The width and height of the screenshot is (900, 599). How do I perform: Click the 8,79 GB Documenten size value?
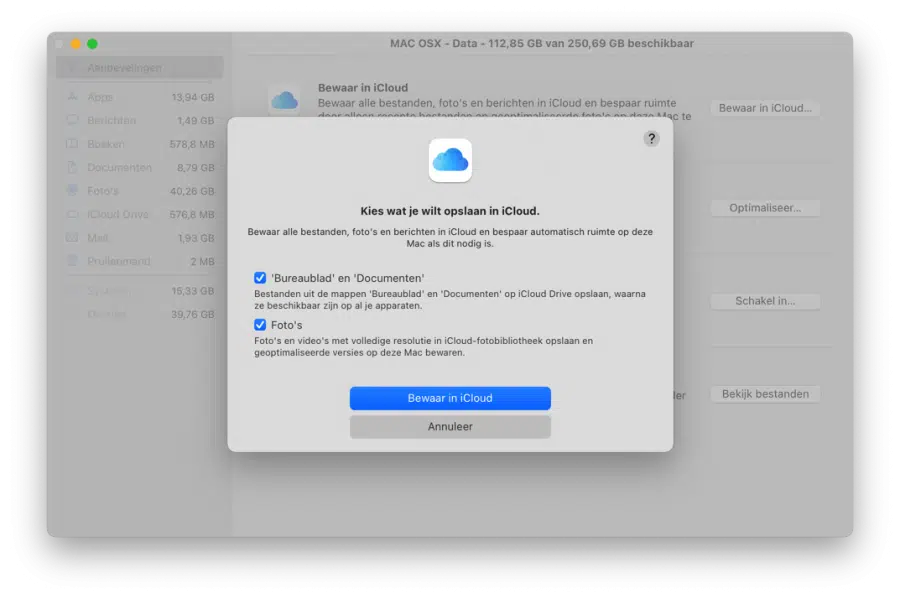click(x=196, y=168)
